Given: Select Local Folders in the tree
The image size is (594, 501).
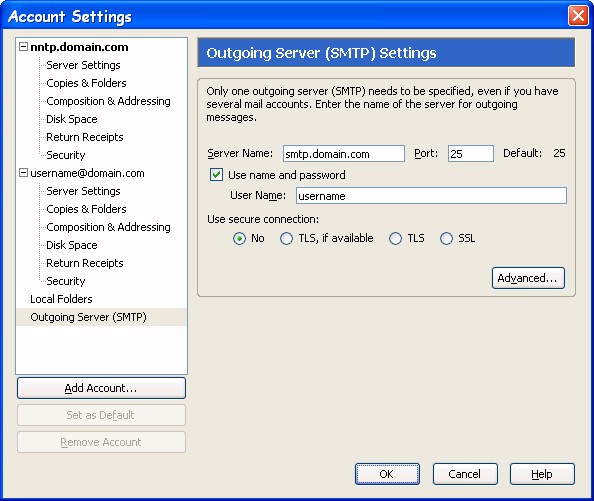Looking at the screenshot, I should click(x=61, y=299).
